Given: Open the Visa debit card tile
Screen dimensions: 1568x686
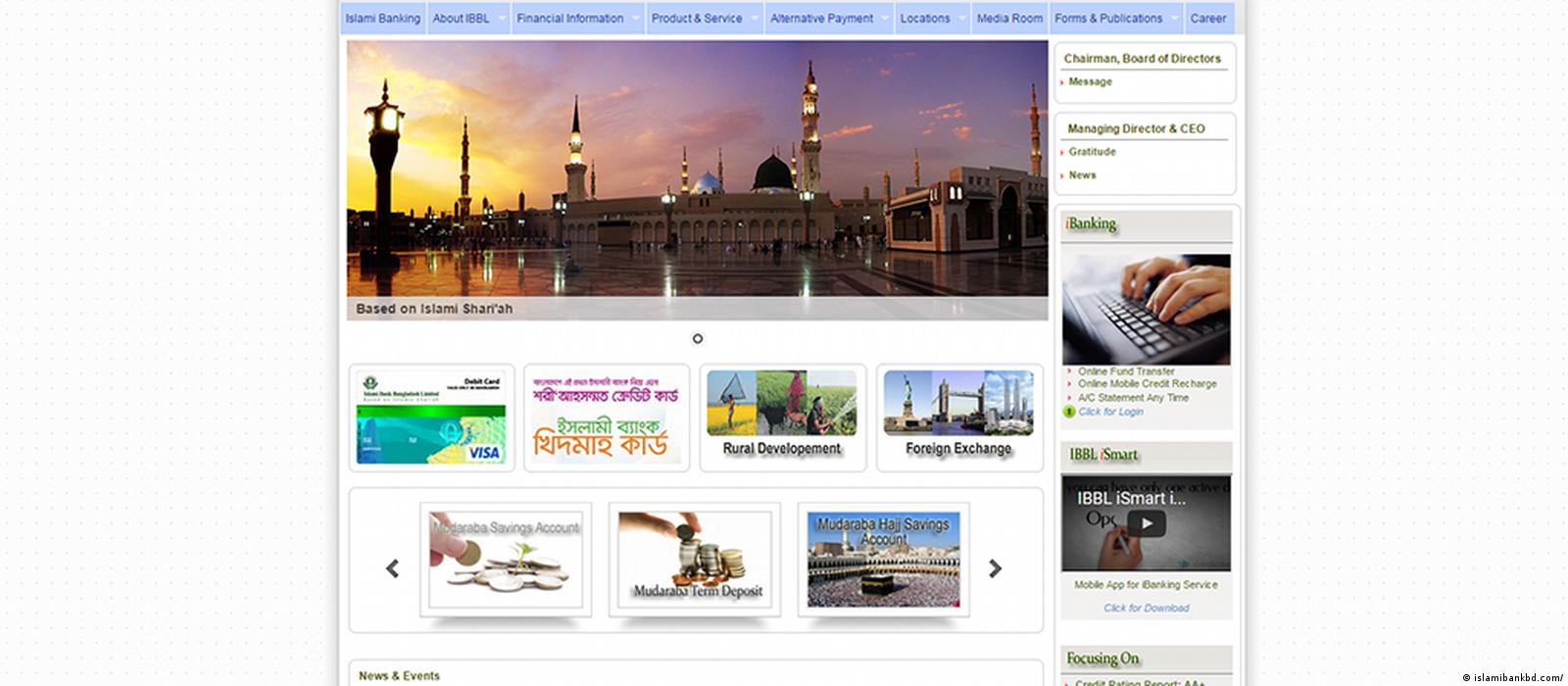Looking at the screenshot, I should (x=431, y=418).
